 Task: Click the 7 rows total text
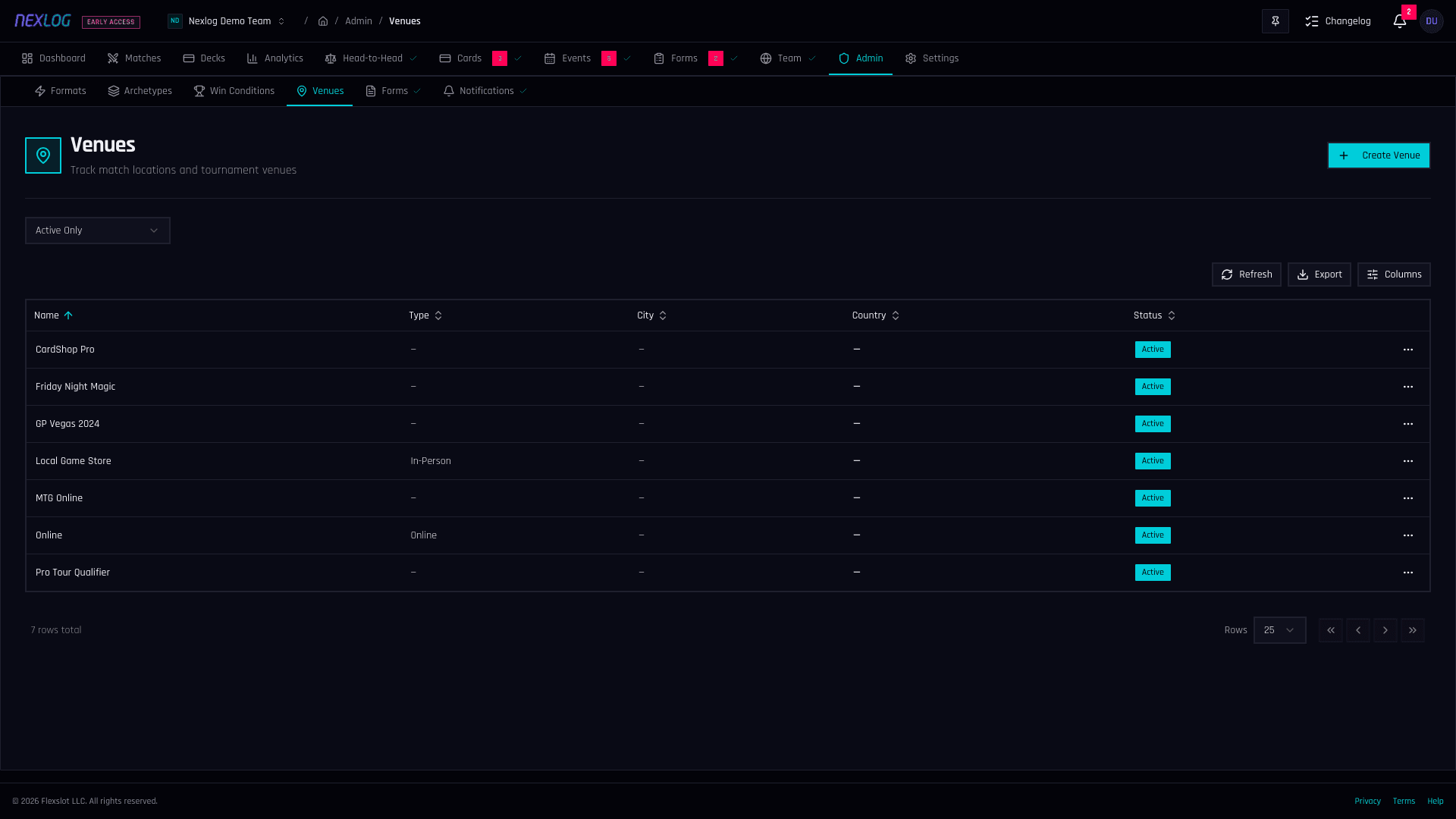(x=56, y=630)
